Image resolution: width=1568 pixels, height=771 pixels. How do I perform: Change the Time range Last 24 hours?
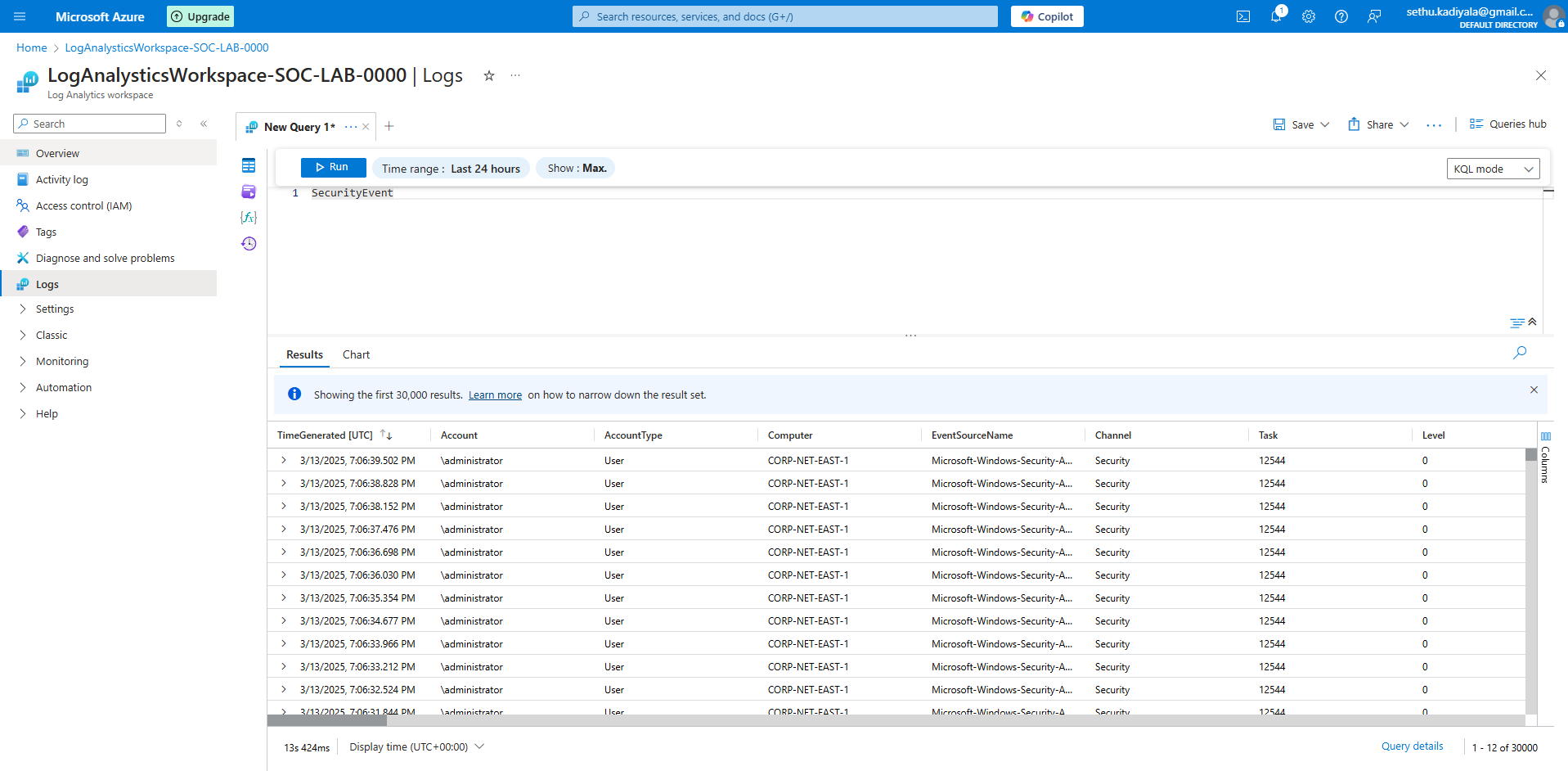tap(451, 169)
